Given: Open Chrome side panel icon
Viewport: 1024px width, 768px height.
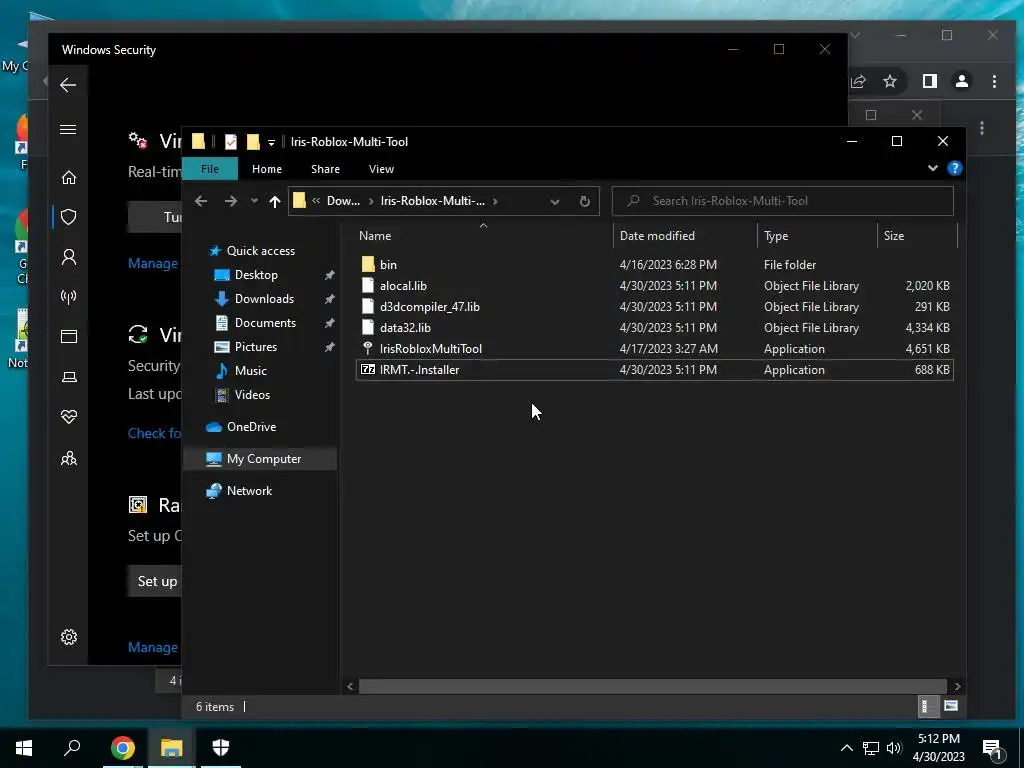Looking at the screenshot, I should [x=929, y=81].
